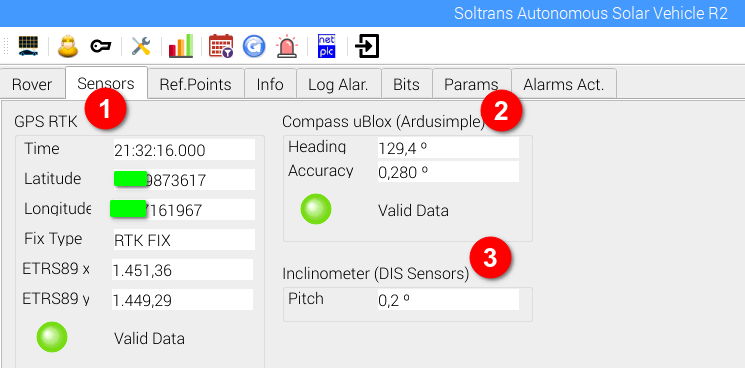Open the red alarm siren icon

point(287,46)
